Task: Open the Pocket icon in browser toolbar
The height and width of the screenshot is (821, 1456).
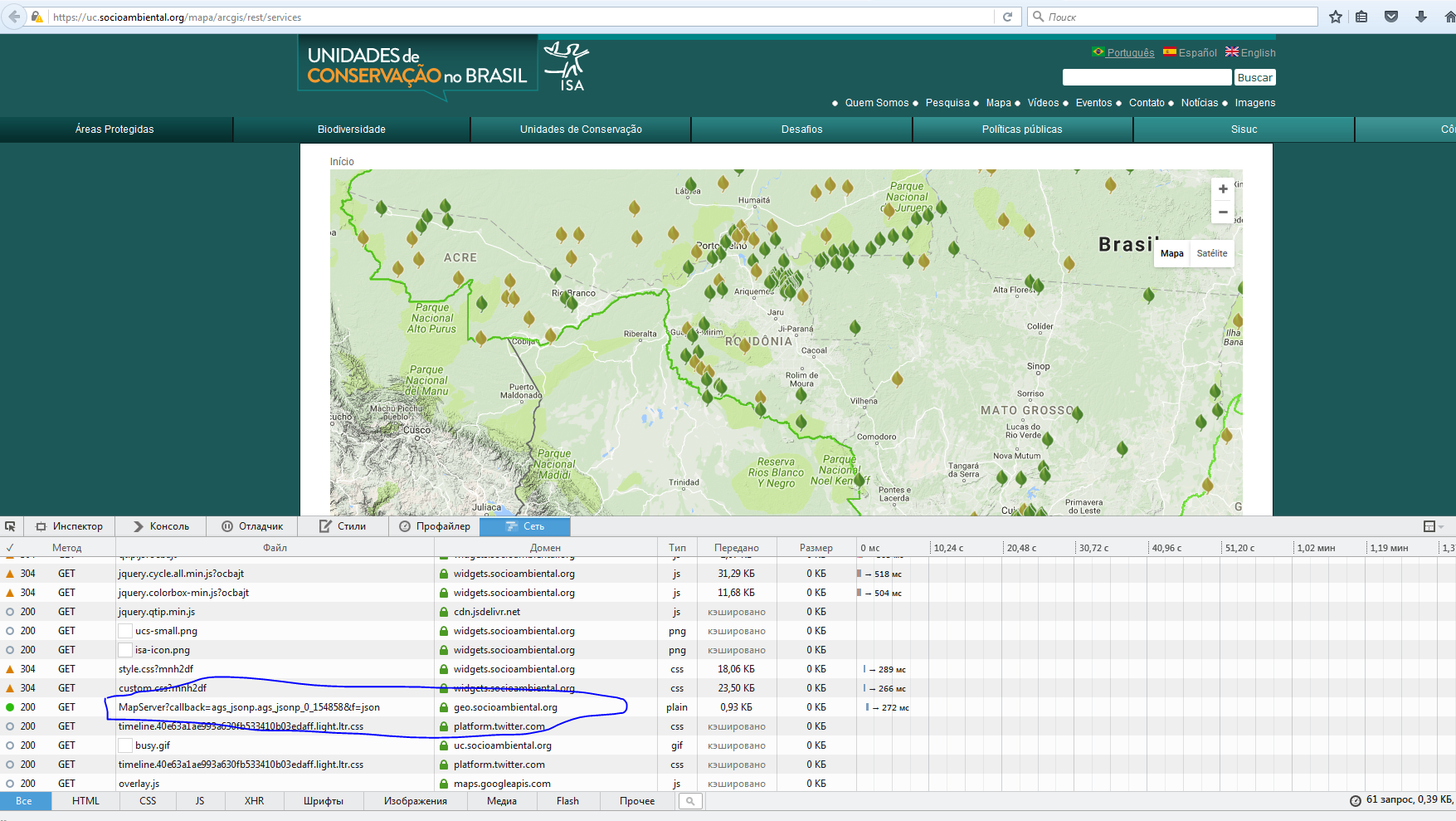Action: (1391, 17)
